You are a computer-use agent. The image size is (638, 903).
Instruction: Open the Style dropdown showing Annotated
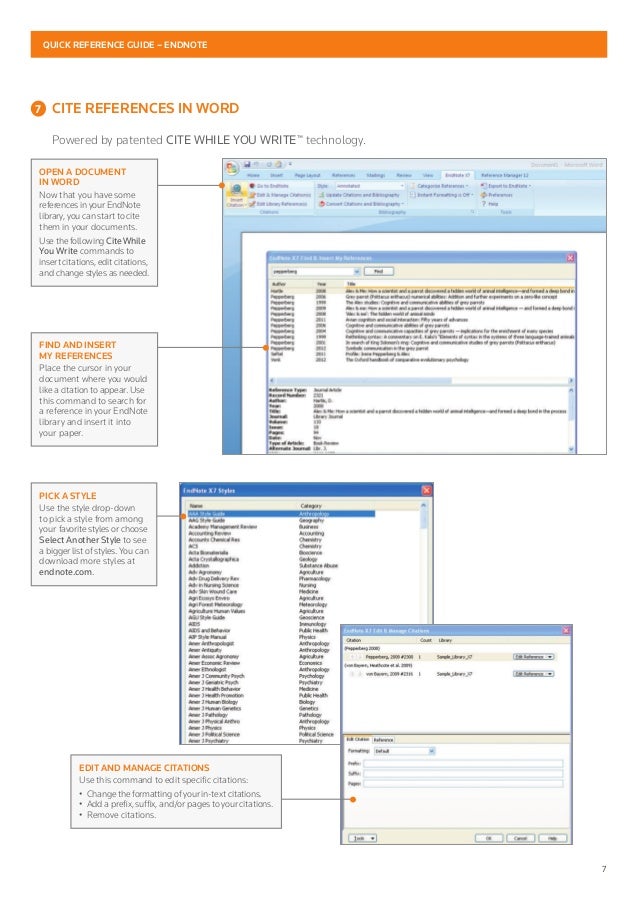(369, 186)
